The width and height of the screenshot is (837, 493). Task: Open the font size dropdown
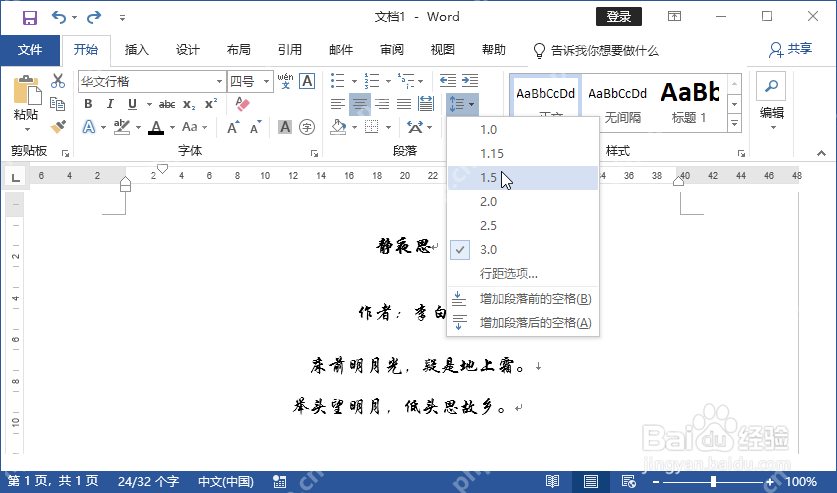click(x=266, y=82)
